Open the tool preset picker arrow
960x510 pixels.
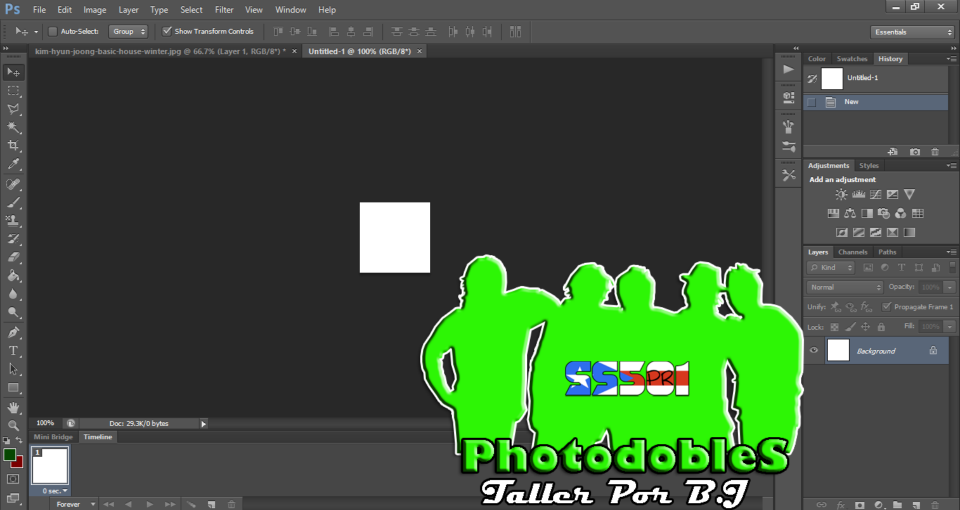(x=36, y=32)
